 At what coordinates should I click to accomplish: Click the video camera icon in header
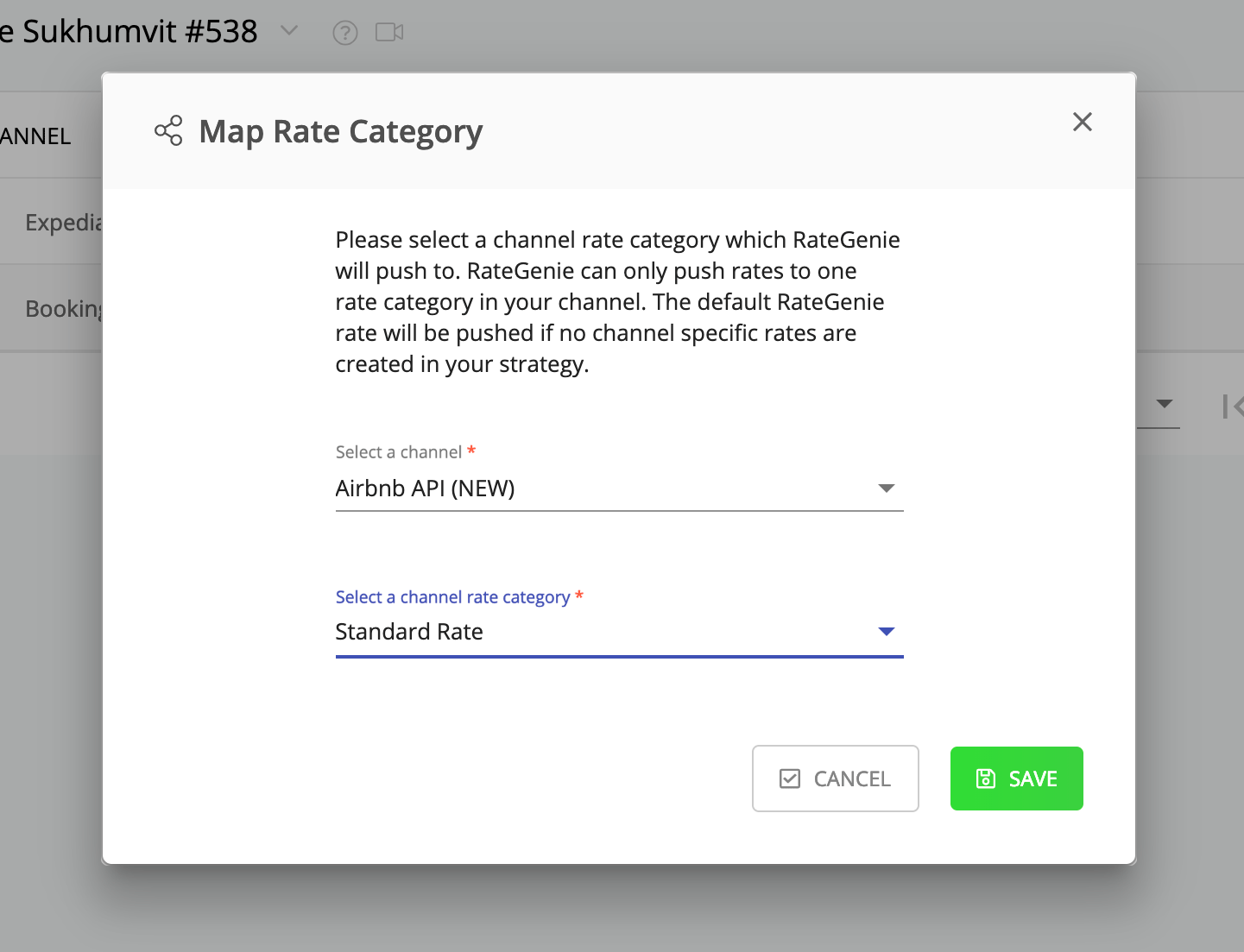tap(389, 32)
